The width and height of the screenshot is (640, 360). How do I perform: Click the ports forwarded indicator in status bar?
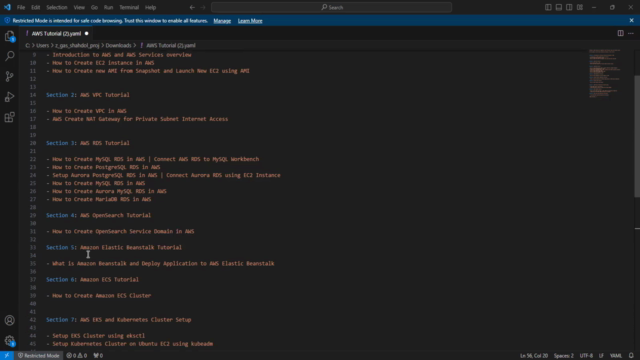click(98, 356)
